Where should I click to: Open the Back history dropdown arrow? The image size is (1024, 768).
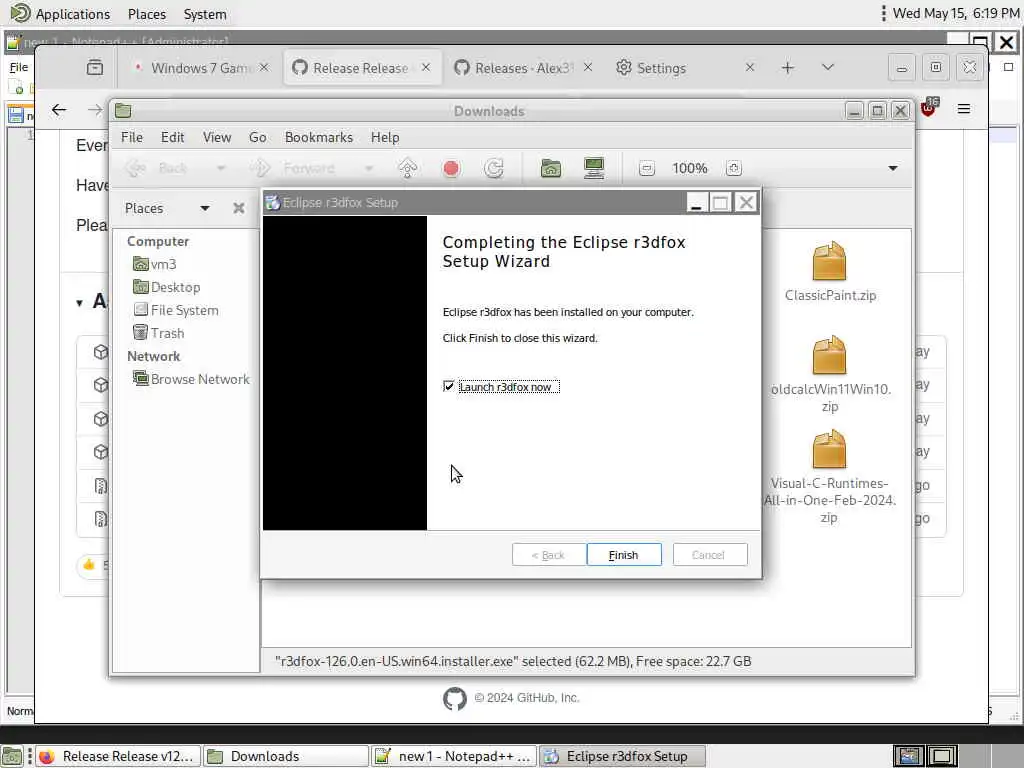tap(221, 168)
